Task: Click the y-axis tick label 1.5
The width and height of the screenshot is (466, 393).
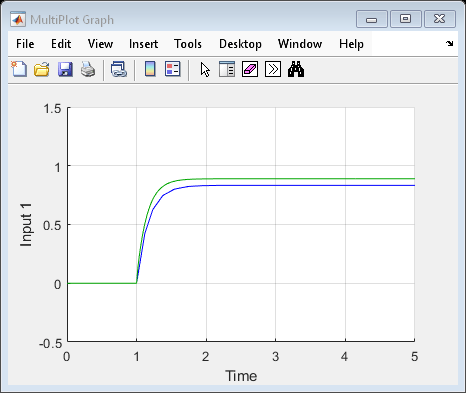Action: click(53, 108)
